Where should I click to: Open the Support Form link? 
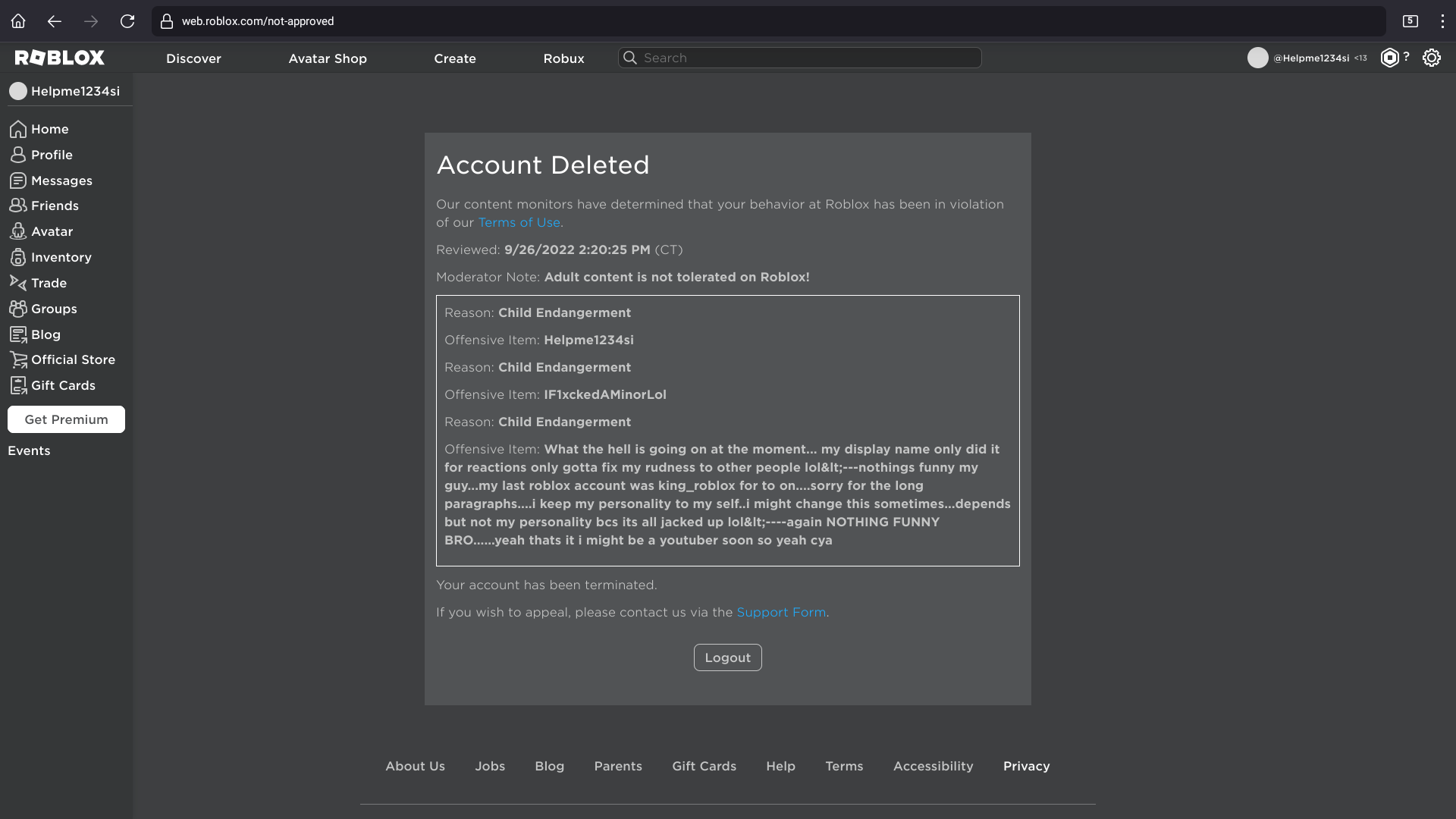781,612
